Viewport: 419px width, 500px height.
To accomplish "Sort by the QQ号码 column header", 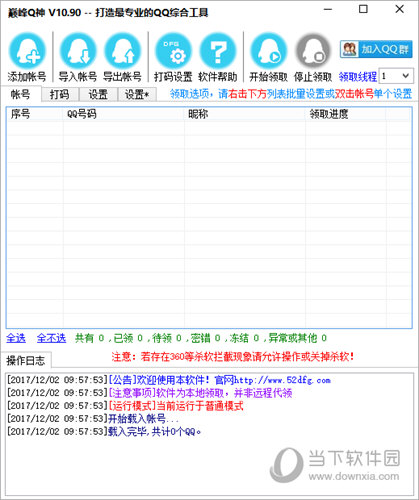I will [124, 114].
